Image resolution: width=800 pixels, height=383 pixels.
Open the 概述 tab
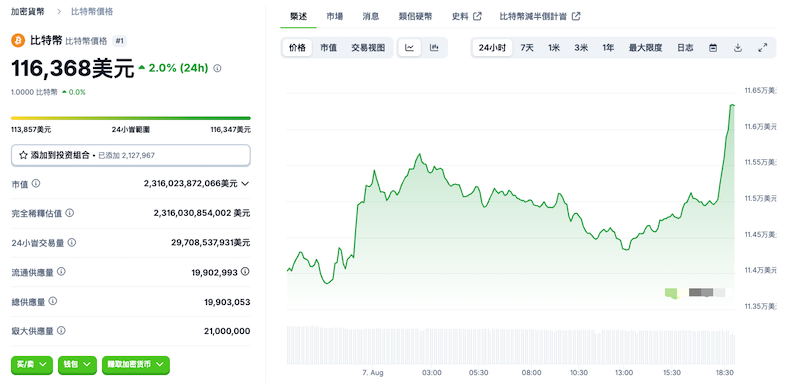click(298, 16)
